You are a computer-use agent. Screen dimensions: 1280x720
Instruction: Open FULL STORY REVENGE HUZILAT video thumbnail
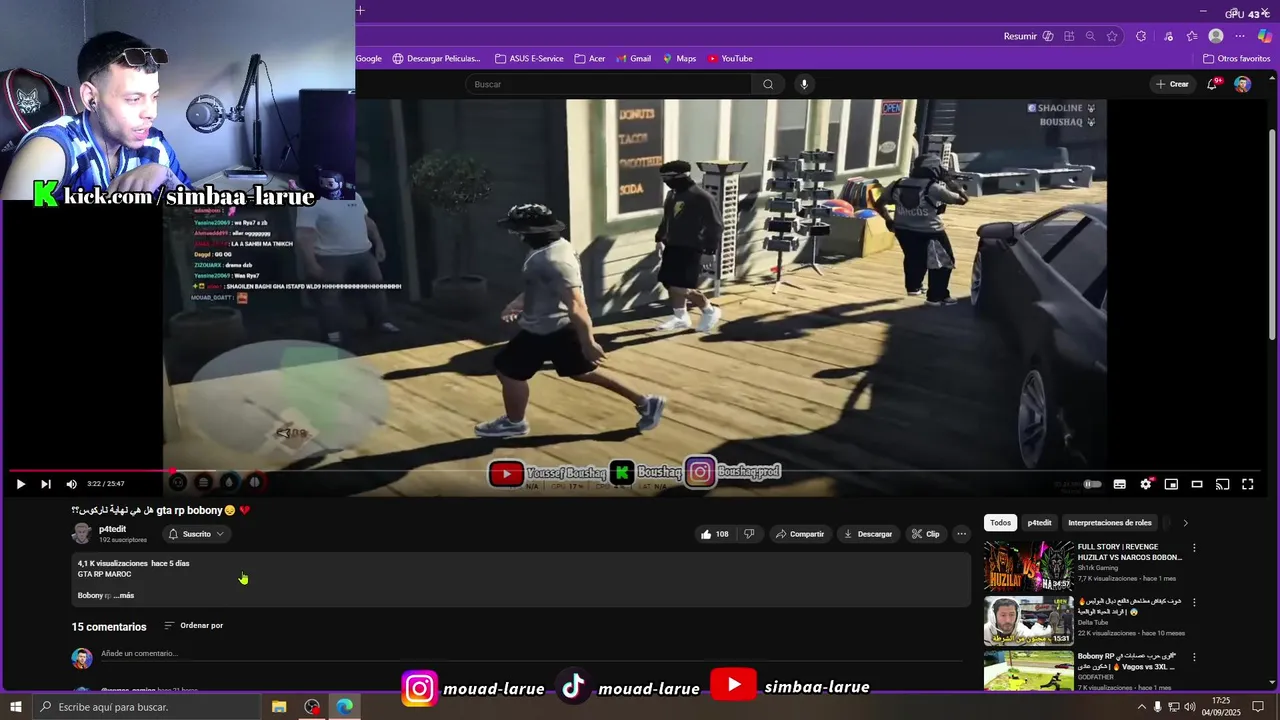point(1029,567)
